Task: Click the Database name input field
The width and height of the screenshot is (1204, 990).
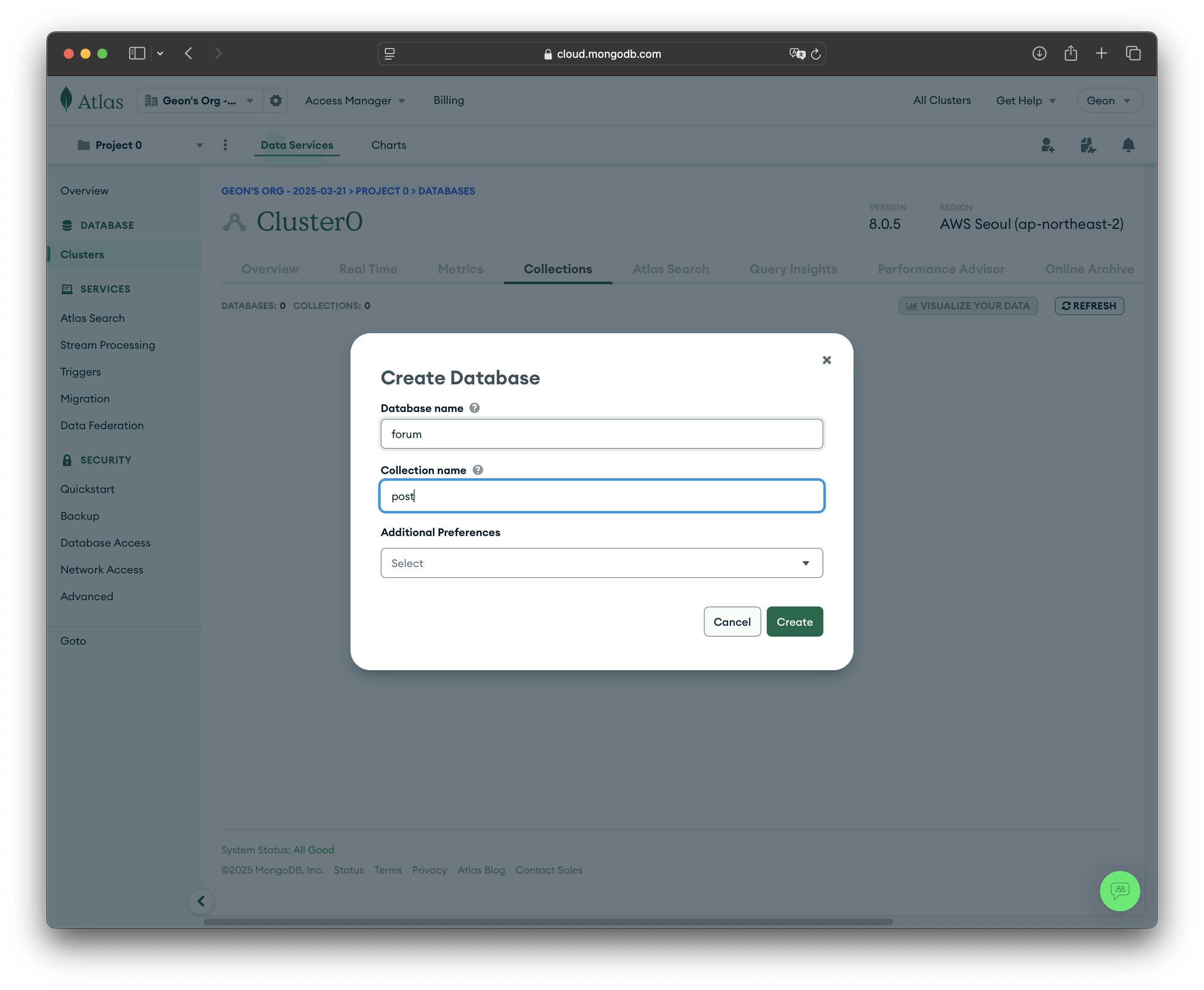Action: pos(601,434)
